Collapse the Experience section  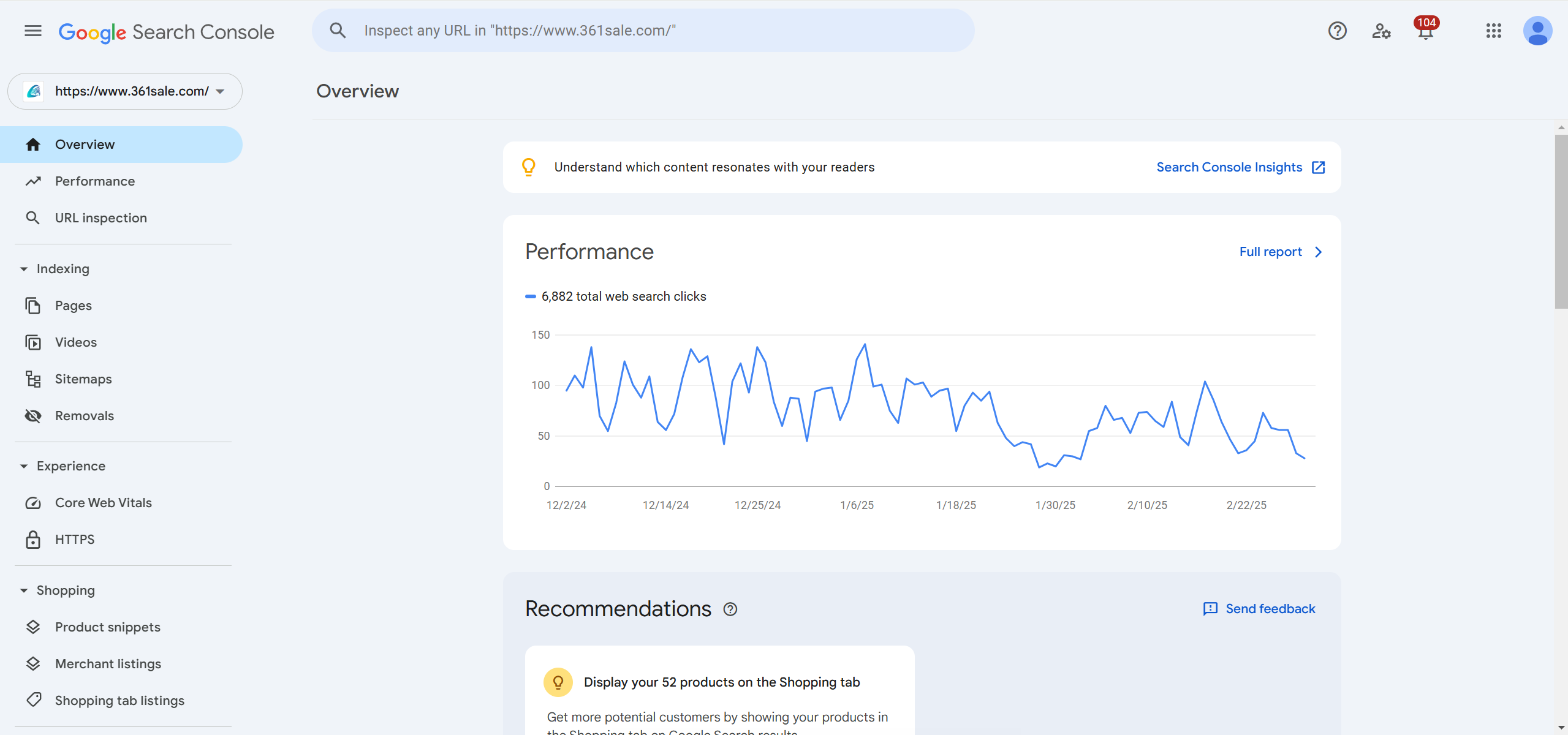24,466
